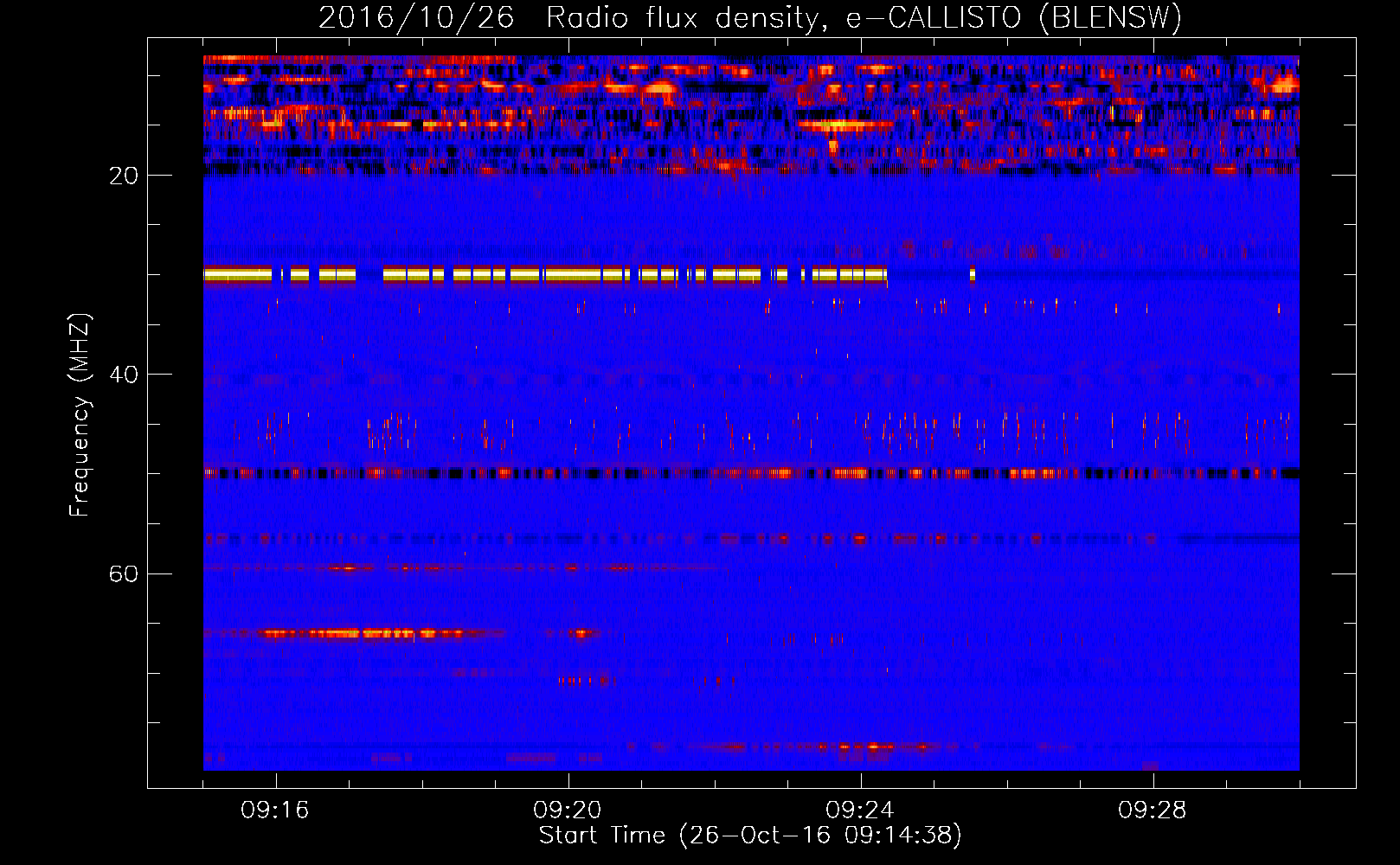Click the 09:28 time tick label

pos(1153,810)
